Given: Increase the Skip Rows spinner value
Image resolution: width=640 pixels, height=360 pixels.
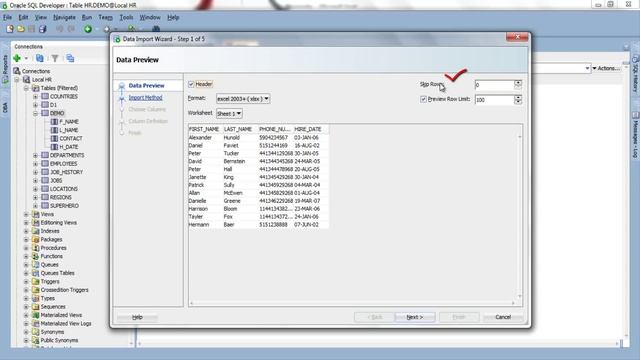Looking at the screenshot, I should [518, 82].
